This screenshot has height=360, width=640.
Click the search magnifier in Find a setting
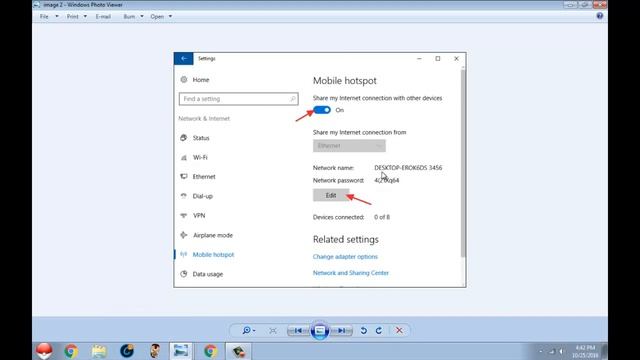click(x=292, y=99)
